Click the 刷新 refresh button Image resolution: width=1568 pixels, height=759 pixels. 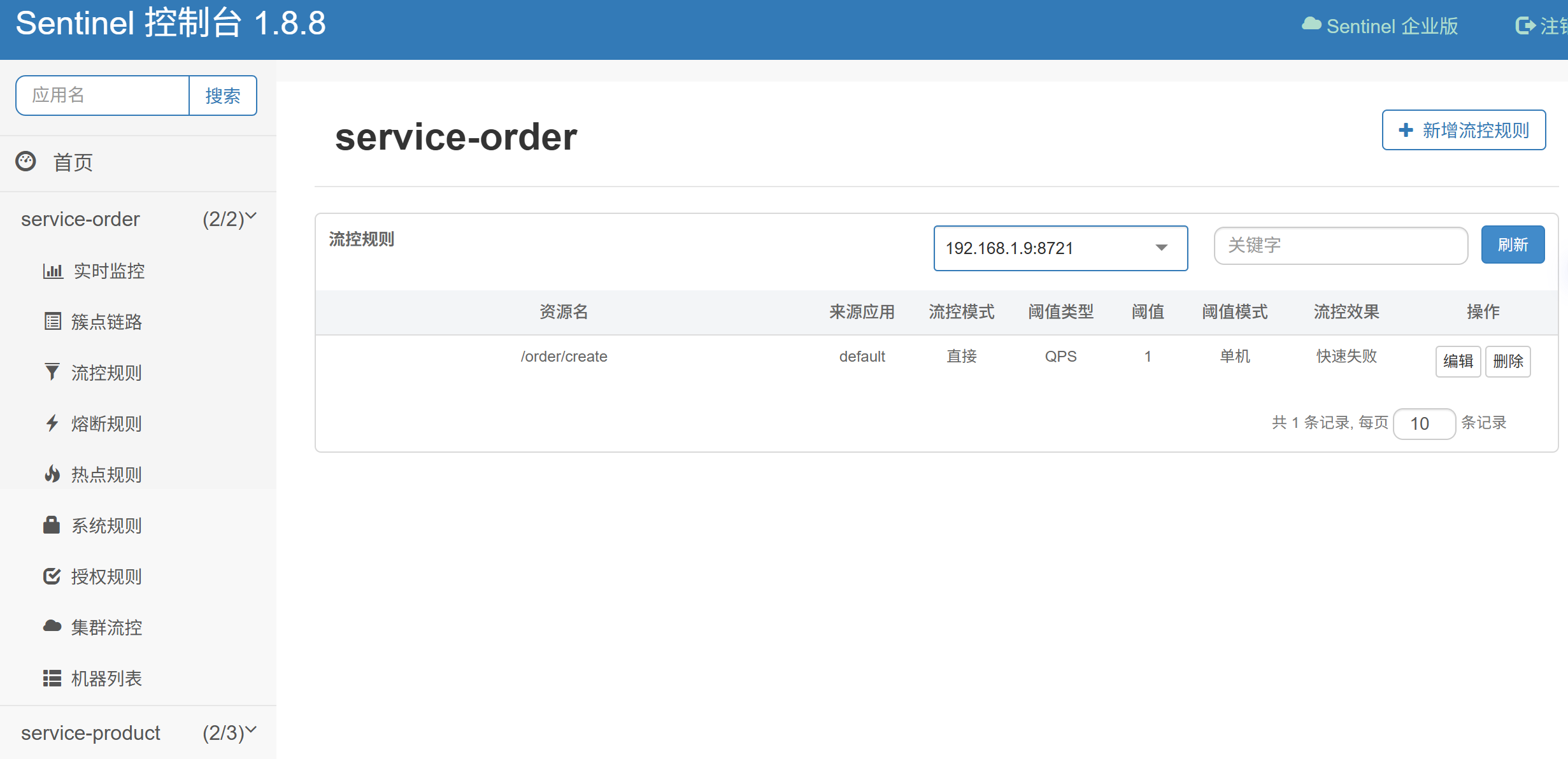coord(1513,245)
